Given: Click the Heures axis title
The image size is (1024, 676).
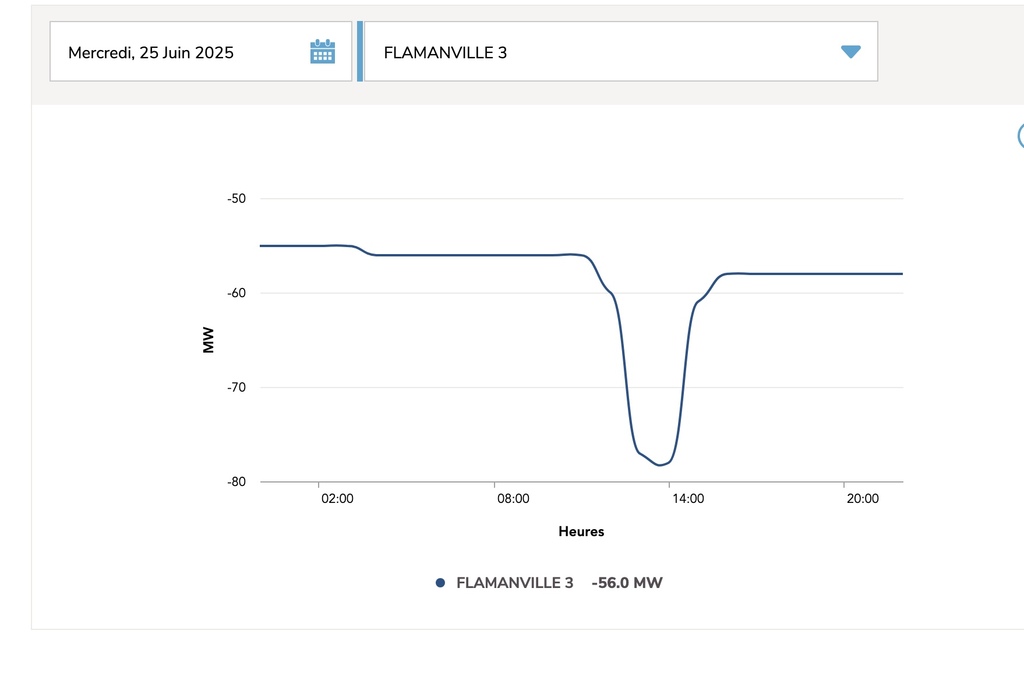Looking at the screenshot, I should pos(581,532).
